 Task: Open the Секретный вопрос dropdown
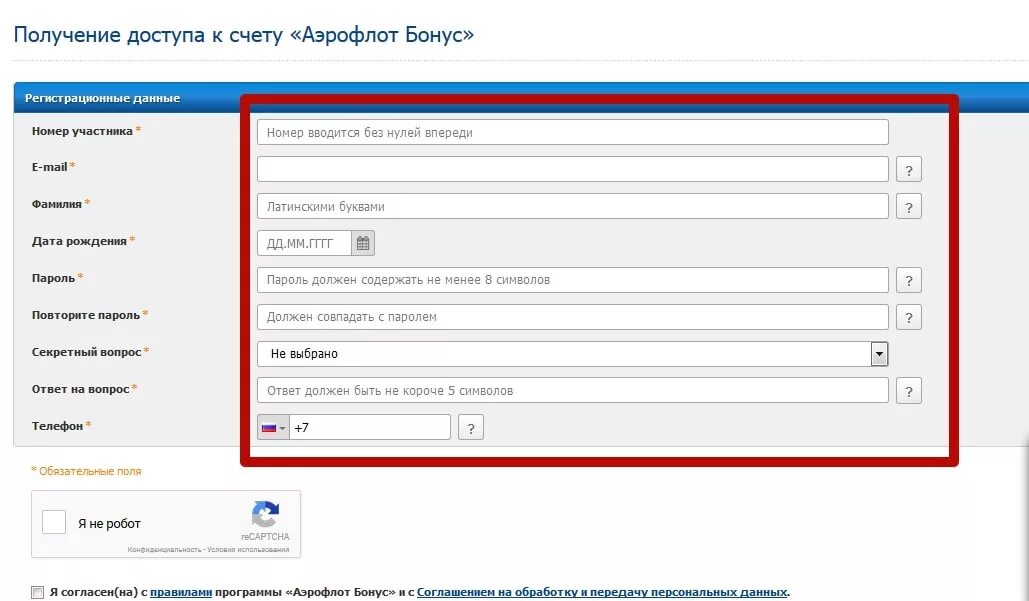[x=572, y=354]
